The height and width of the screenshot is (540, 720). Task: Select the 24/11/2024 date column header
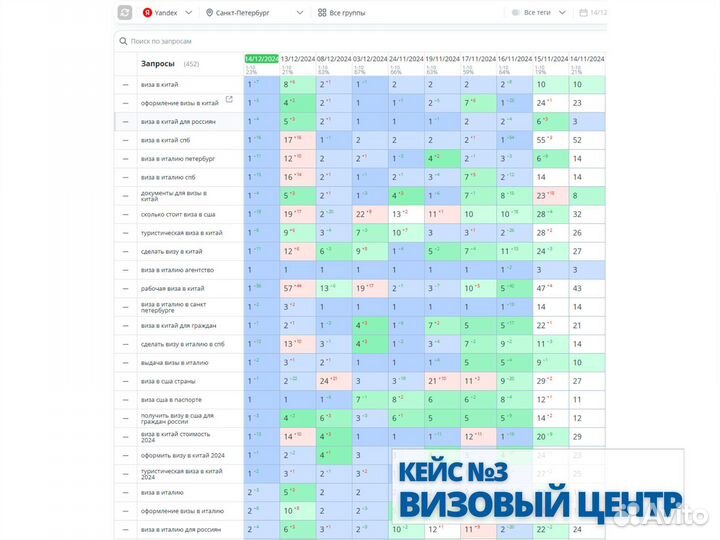406,59
